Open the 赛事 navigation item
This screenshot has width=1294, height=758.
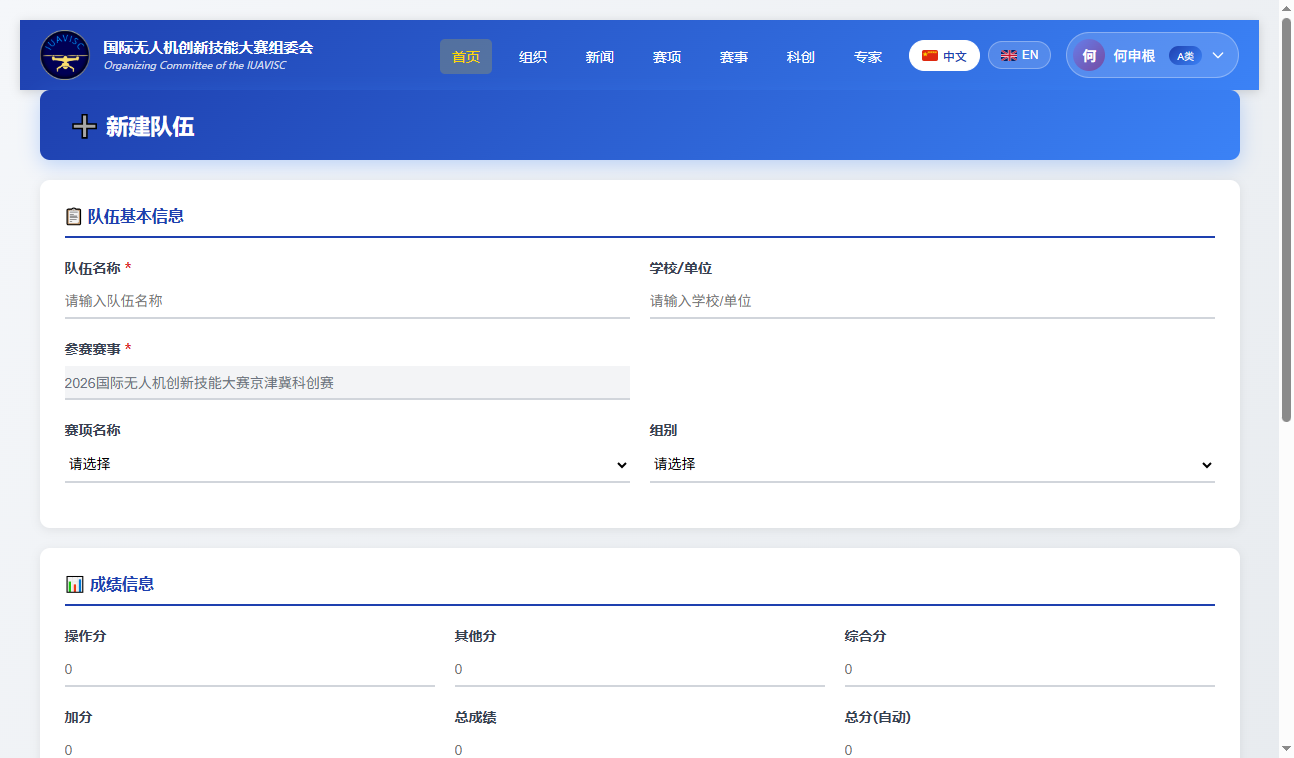point(734,57)
